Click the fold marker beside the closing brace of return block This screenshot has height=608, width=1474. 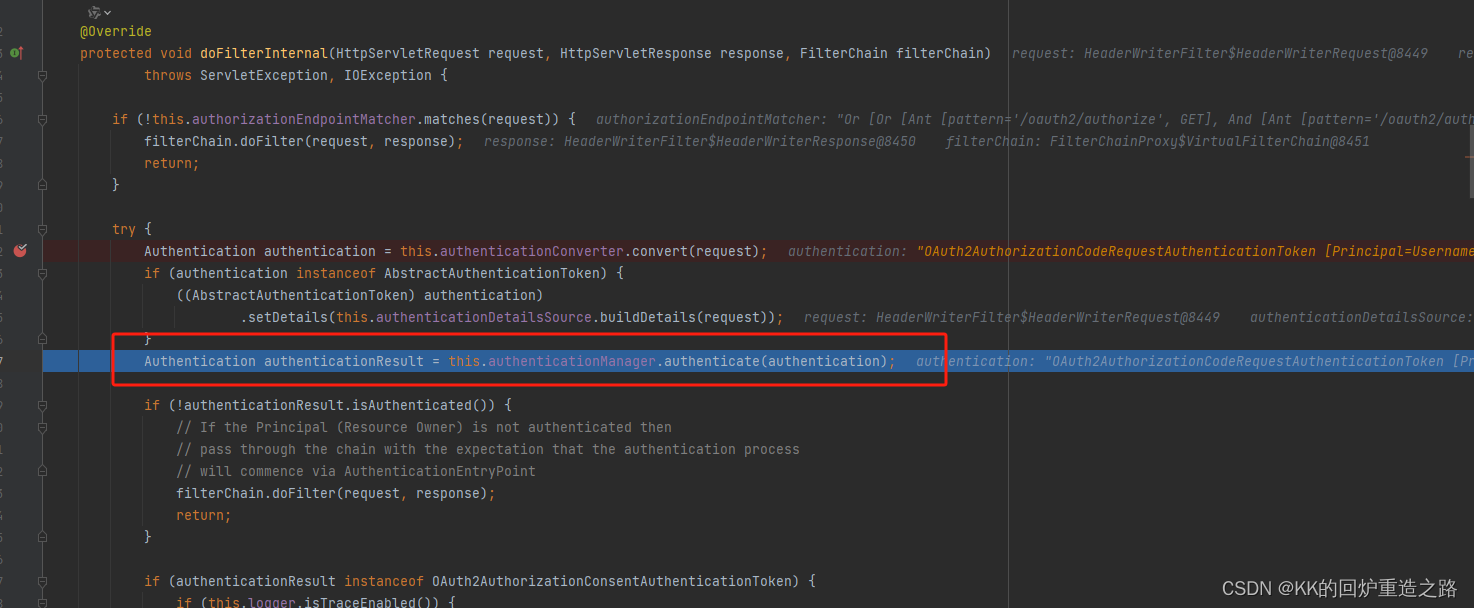(42, 184)
